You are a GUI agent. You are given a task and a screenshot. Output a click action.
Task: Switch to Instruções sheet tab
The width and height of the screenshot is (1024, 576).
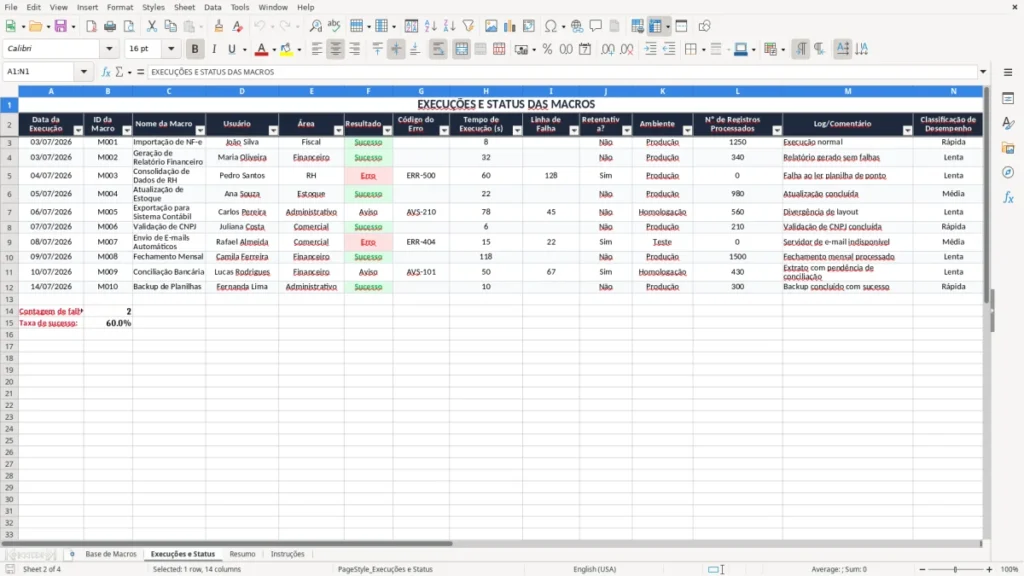coord(287,554)
